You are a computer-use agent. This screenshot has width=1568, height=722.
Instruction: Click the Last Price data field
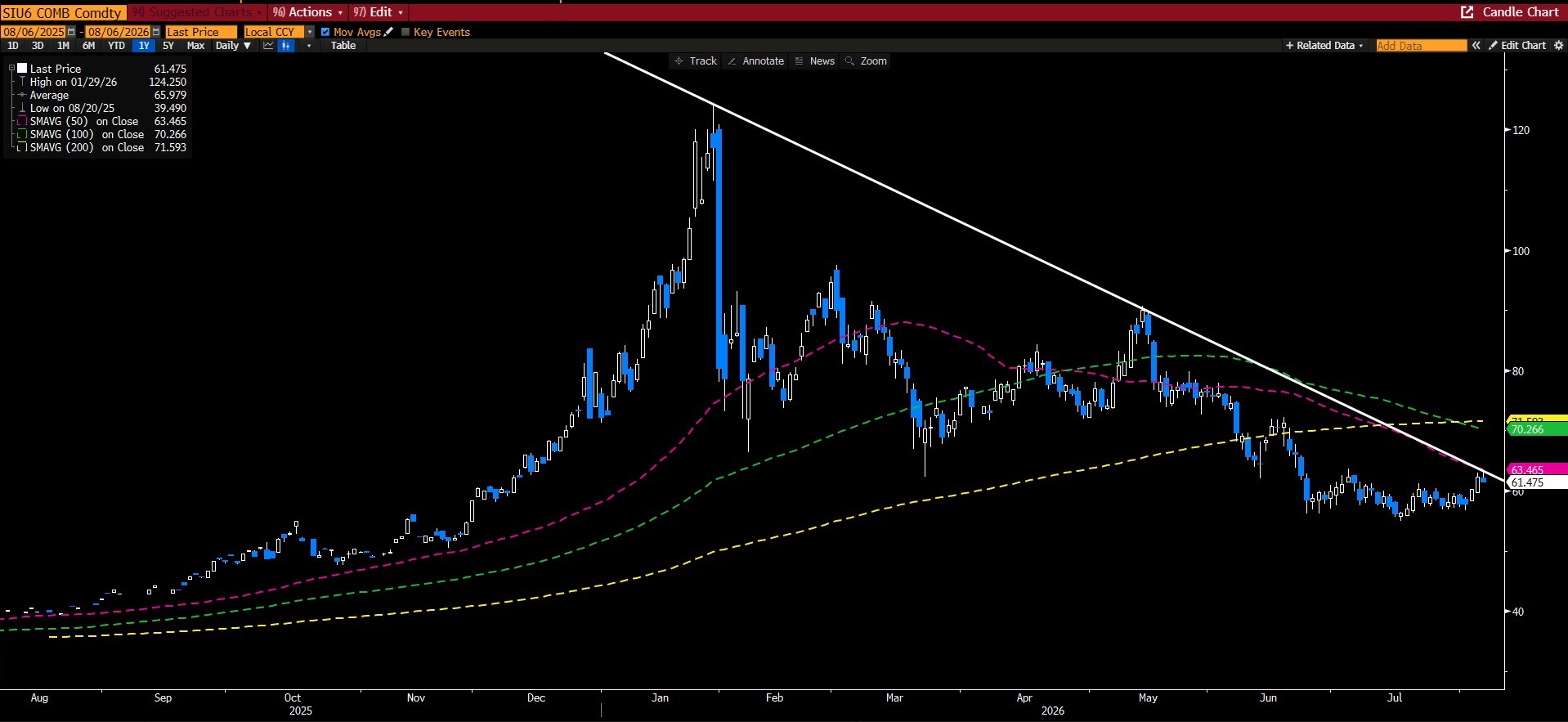tap(200, 32)
